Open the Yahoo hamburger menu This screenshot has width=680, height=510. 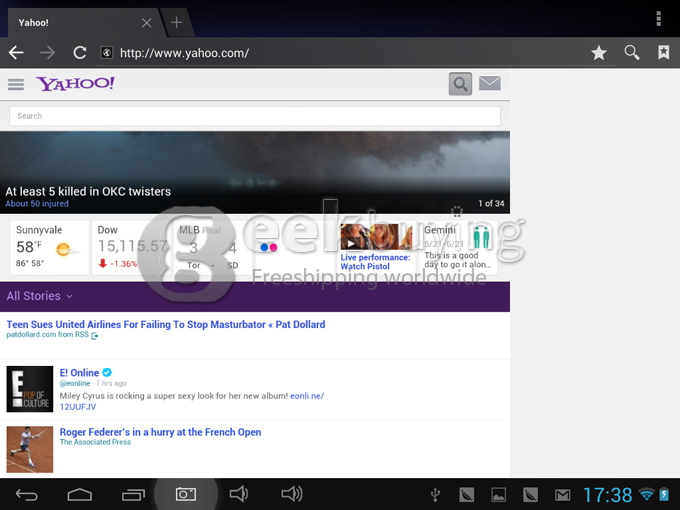tap(16, 84)
